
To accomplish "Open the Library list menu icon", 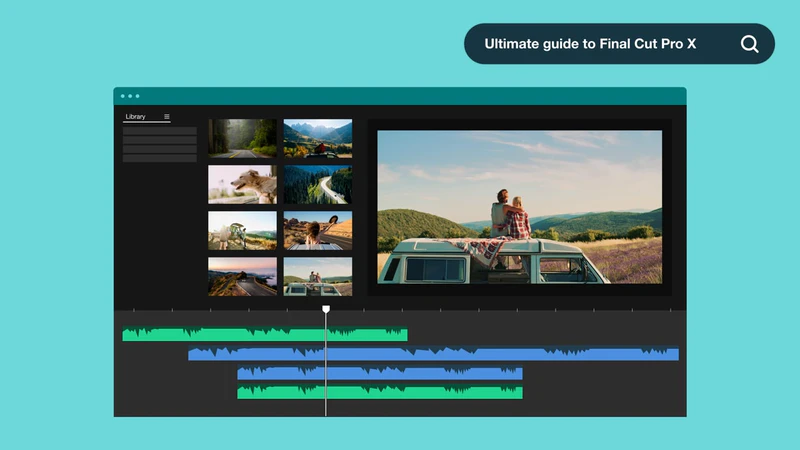I will coord(167,117).
